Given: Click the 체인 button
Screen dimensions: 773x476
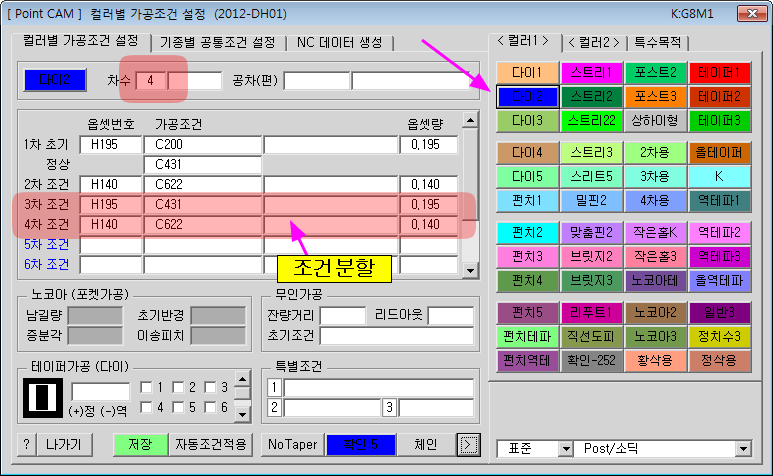Looking at the screenshot, I should click(425, 445).
